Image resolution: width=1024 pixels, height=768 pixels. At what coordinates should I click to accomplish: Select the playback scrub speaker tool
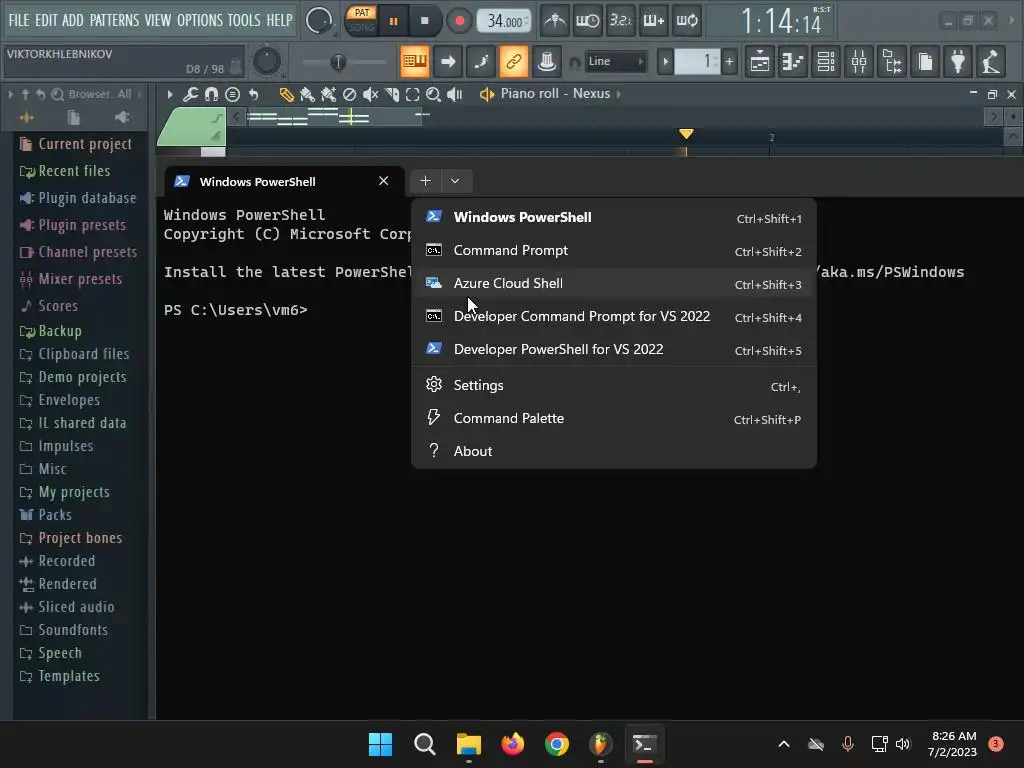click(455, 95)
